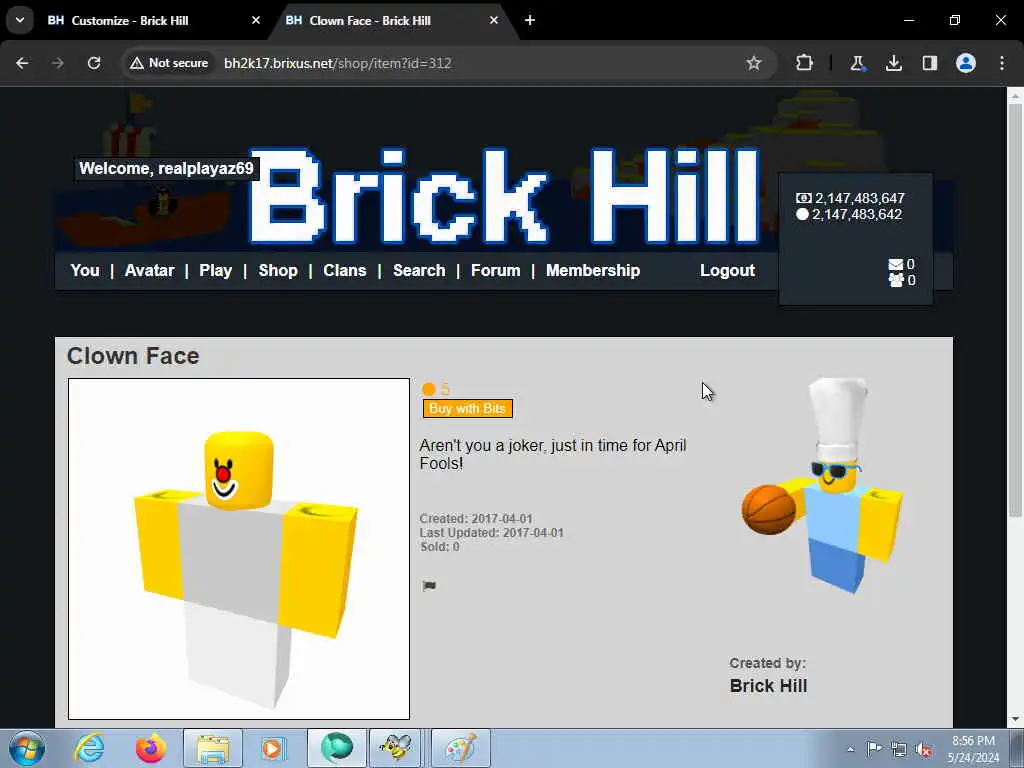Viewport: 1024px width, 768px height.
Task: Open the Chrome Labs flask icon
Action: coord(857,63)
